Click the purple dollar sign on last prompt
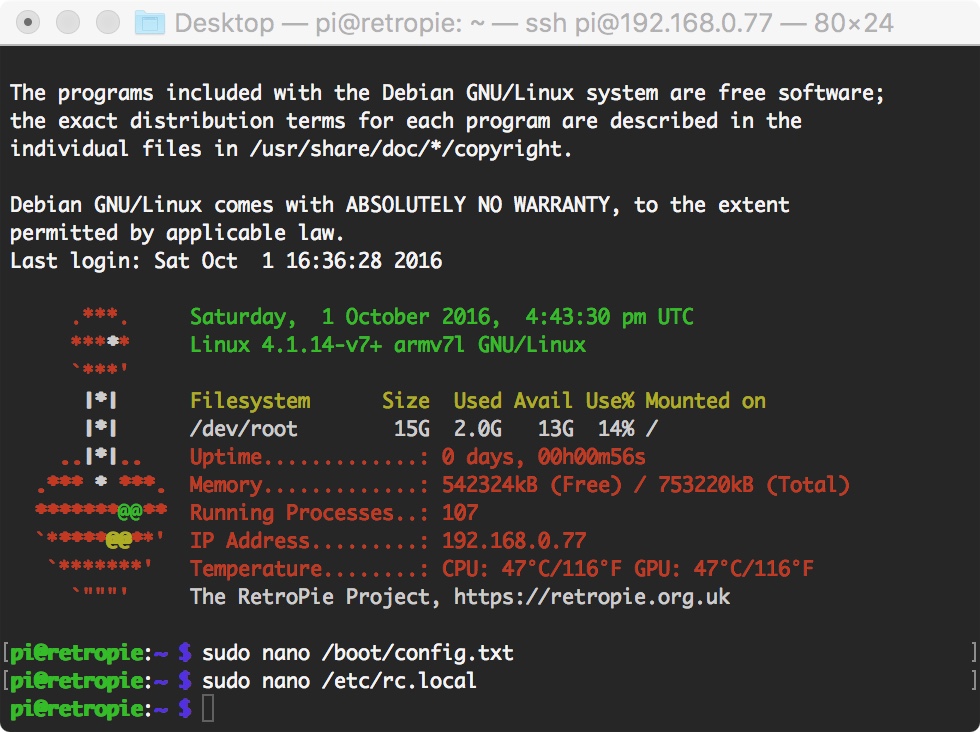Viewport: 980px width, 732px height. pyautogui.click(x=185, y=708)
